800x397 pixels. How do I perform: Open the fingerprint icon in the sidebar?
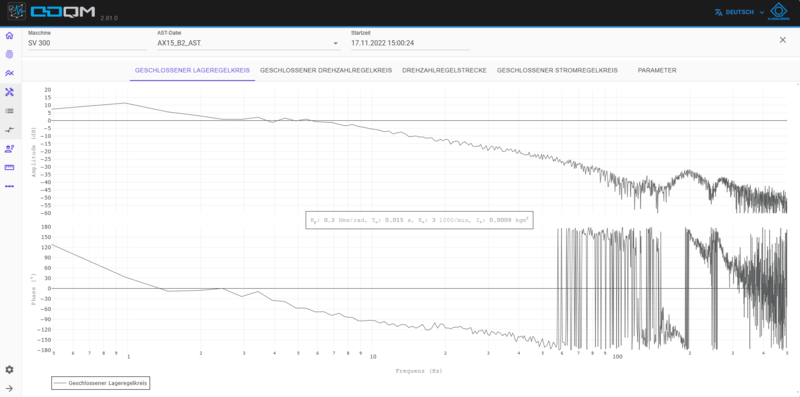(x=9, y=54)
